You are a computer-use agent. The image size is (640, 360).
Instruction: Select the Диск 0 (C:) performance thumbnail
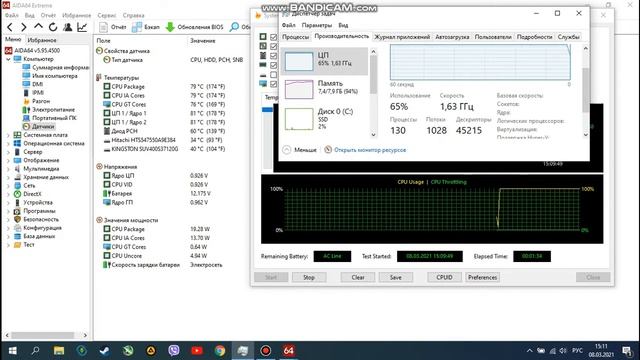pos(324,118)
